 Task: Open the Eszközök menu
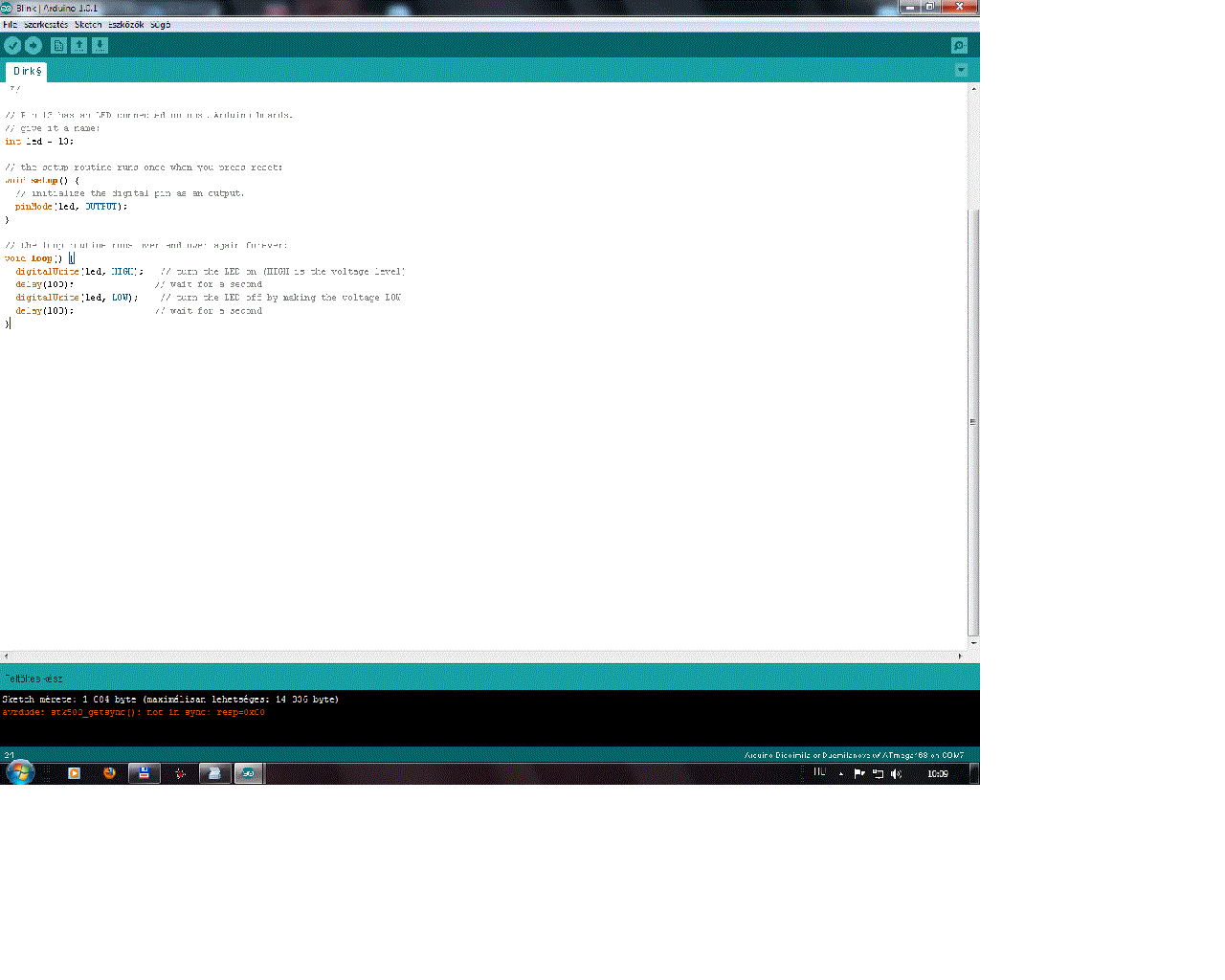tap(125, 25)
